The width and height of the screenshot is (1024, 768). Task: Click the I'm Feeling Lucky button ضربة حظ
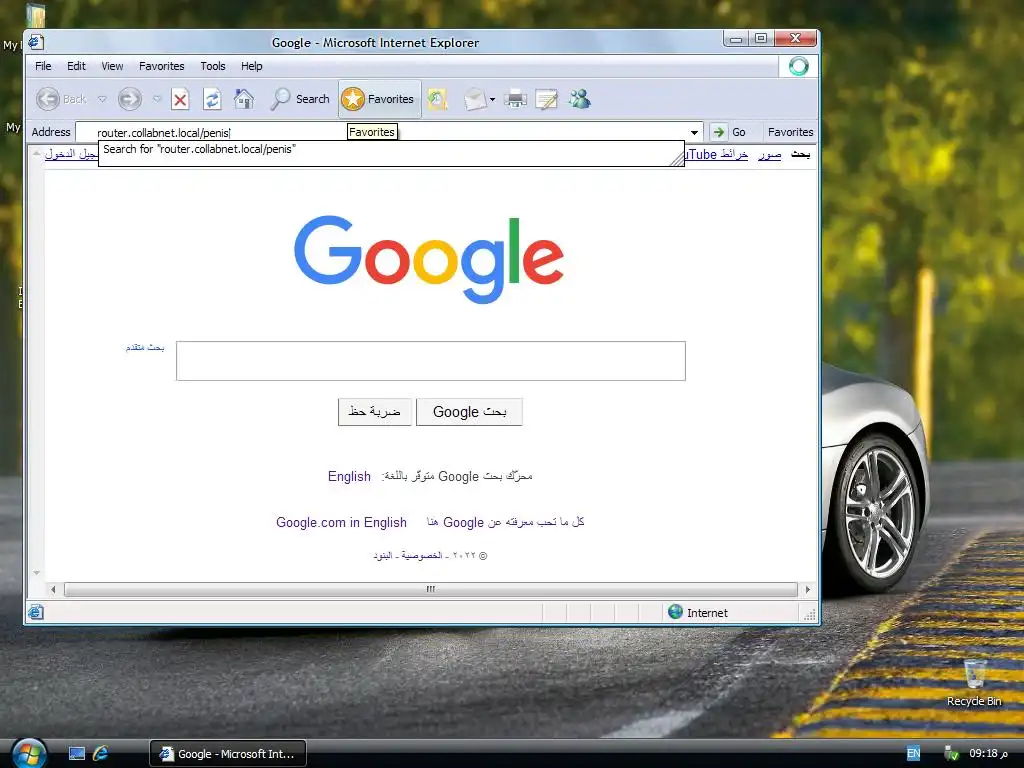[374, 411]
